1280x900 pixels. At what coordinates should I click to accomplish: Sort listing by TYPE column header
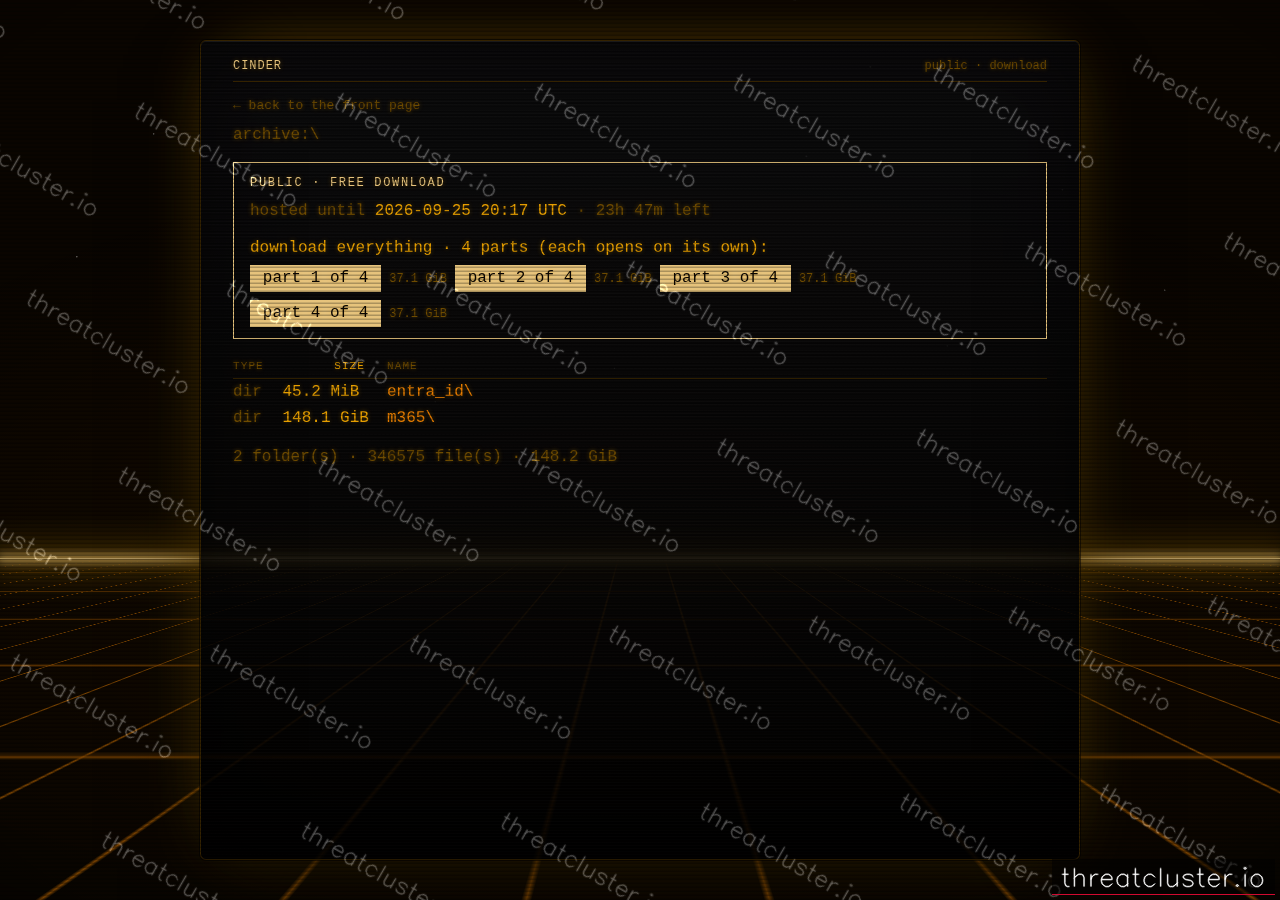tap(248, 366)
